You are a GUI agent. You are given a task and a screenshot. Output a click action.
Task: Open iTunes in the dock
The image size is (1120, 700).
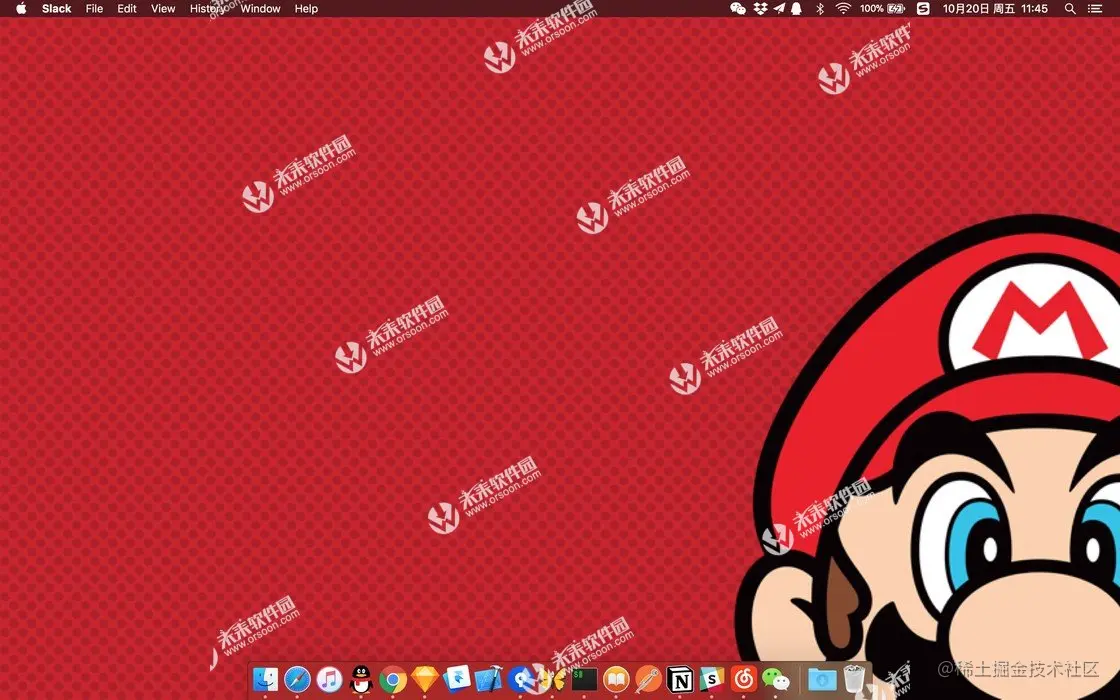point(329,679)
